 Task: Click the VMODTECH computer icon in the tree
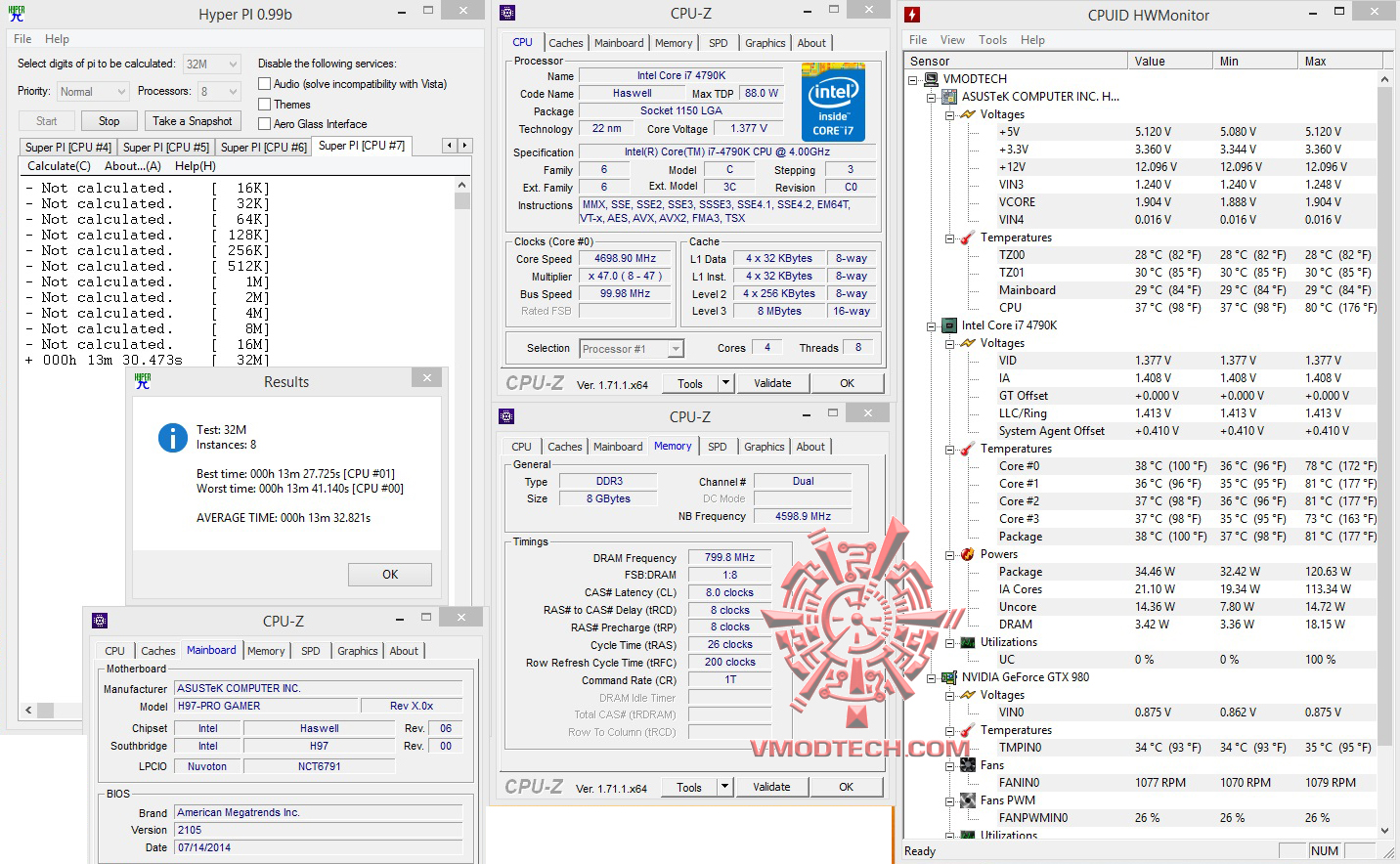tap(932, 79)
